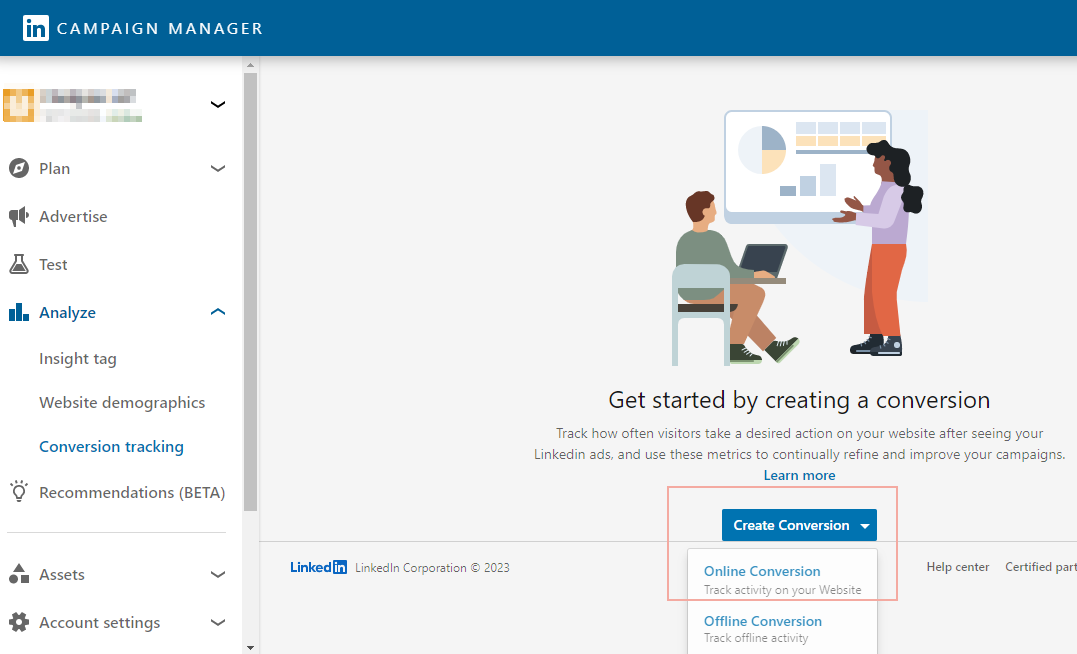This screenshot has width=1077, height=654.
Task: Click the Analyze label in sidebar
Action: (67, 313)
